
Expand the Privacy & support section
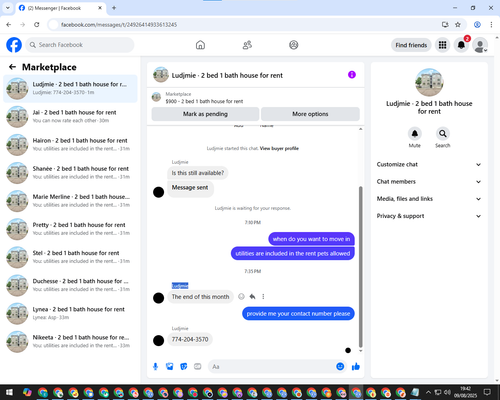click(x=429, y=216)
